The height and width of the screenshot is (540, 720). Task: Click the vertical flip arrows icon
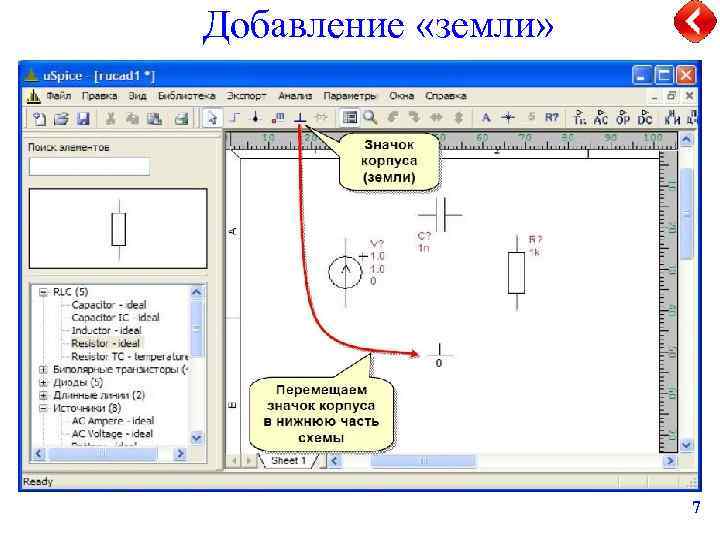point(458,118)
